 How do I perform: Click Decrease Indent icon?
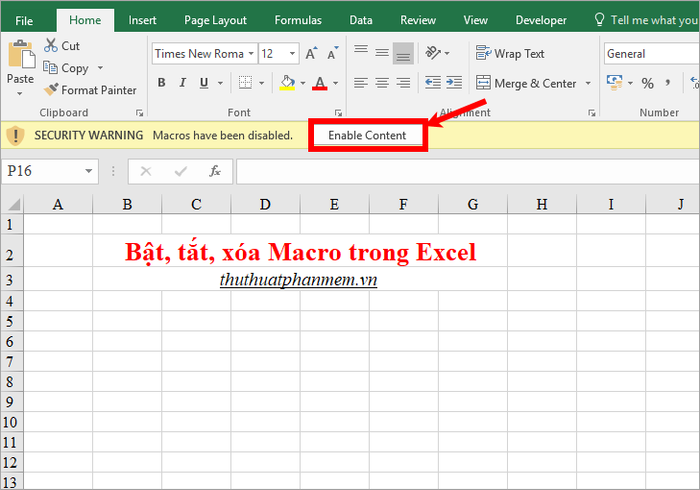[x=433, y=83]
